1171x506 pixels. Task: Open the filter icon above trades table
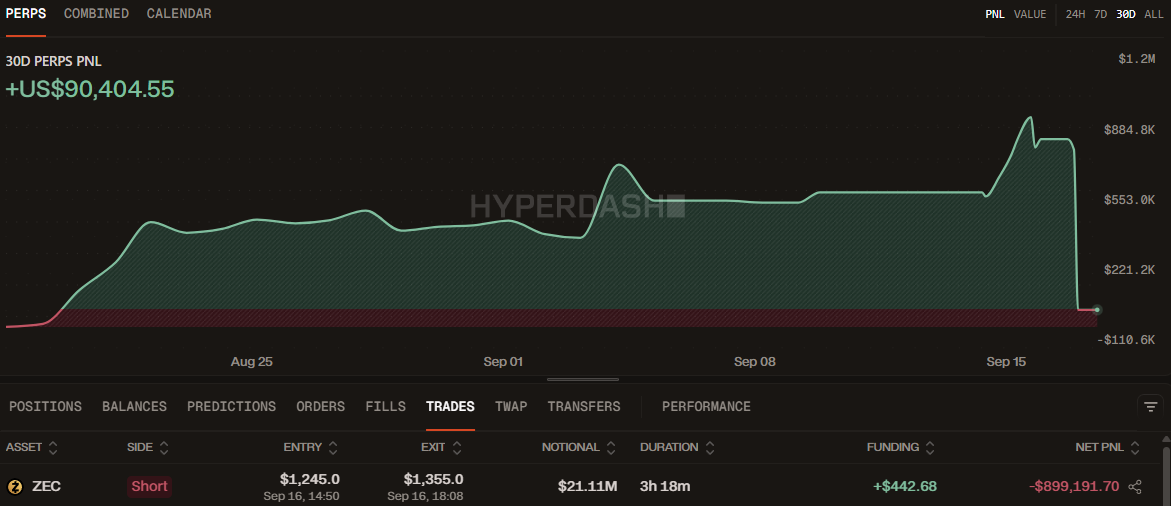point(1150,407)
